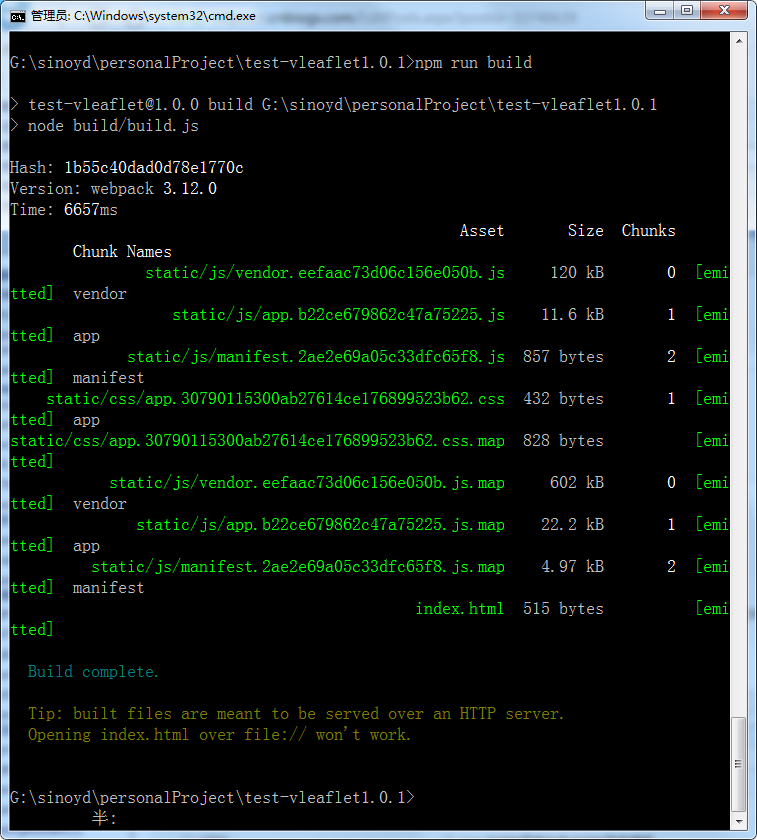The height and width of the screenshot is (840, 757).
Task: Click the scrollbar up arrow
Action: tap(739, 41)
